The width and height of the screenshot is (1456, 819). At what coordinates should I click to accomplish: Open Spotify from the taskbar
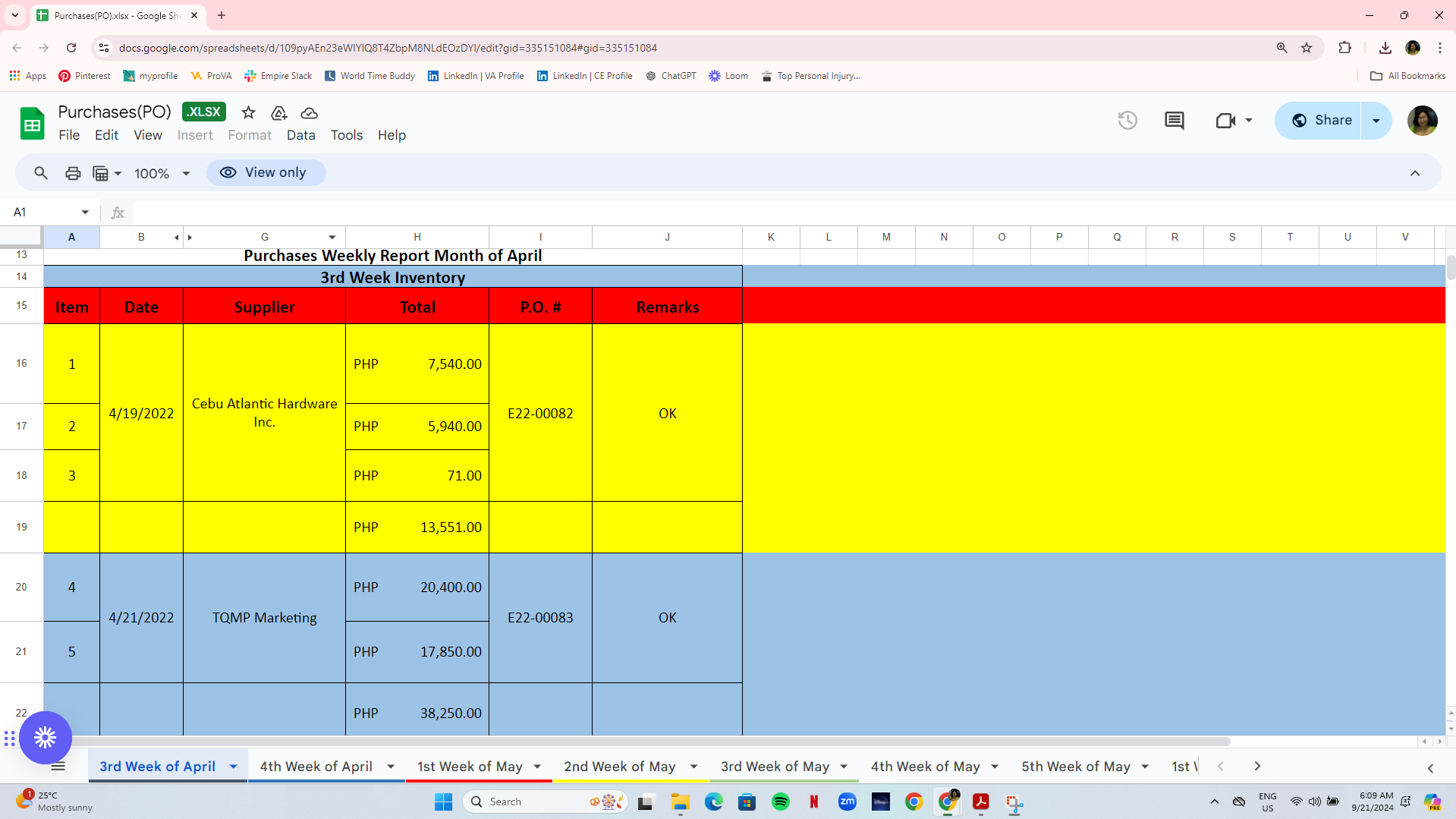[780, 802]
